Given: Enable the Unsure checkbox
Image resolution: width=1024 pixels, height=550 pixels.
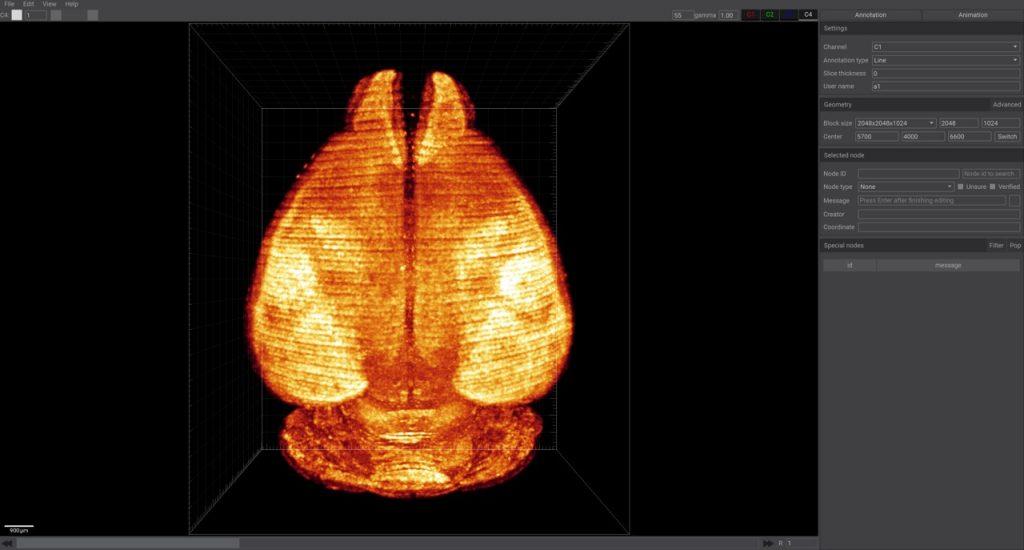Looking at the screenshot, I should 961,187.
